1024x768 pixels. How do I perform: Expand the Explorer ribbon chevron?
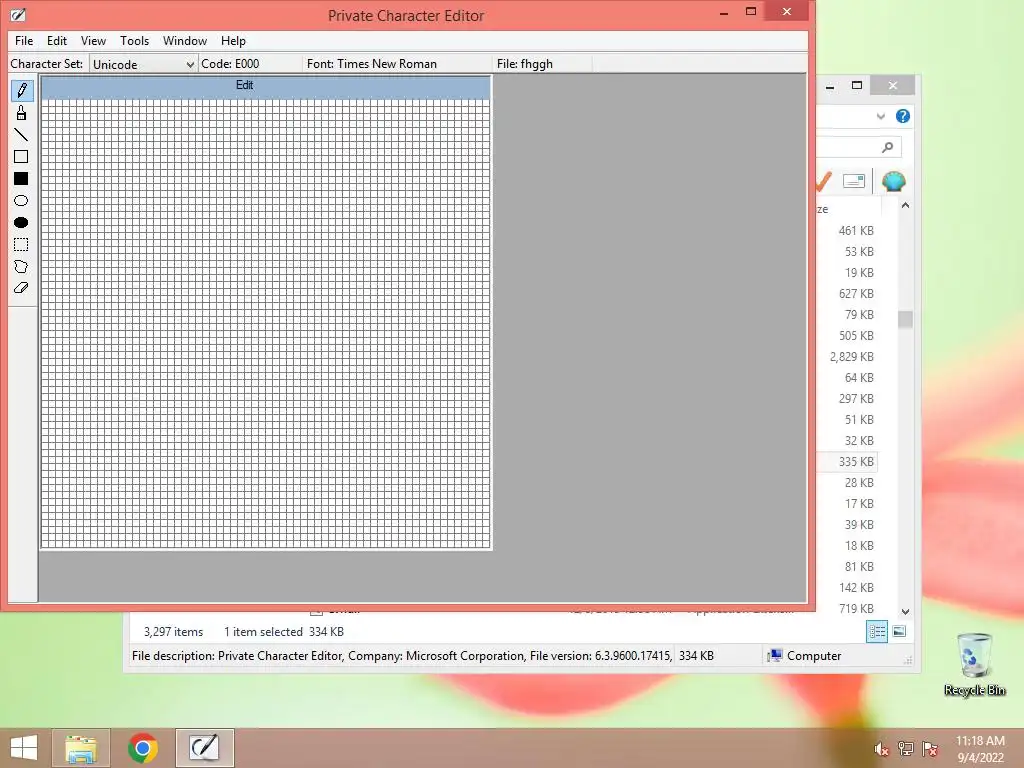[880, 116]
